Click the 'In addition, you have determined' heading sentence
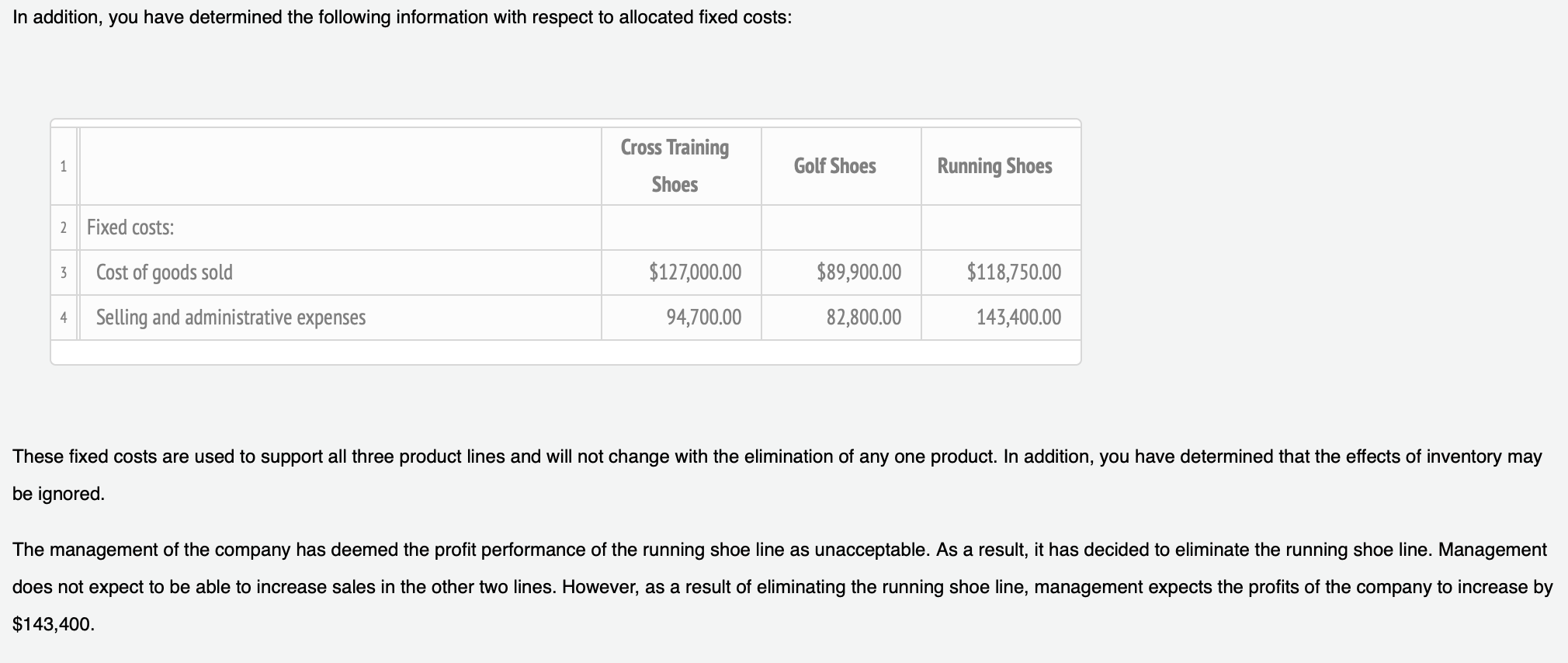 click(x=402, y=18)
